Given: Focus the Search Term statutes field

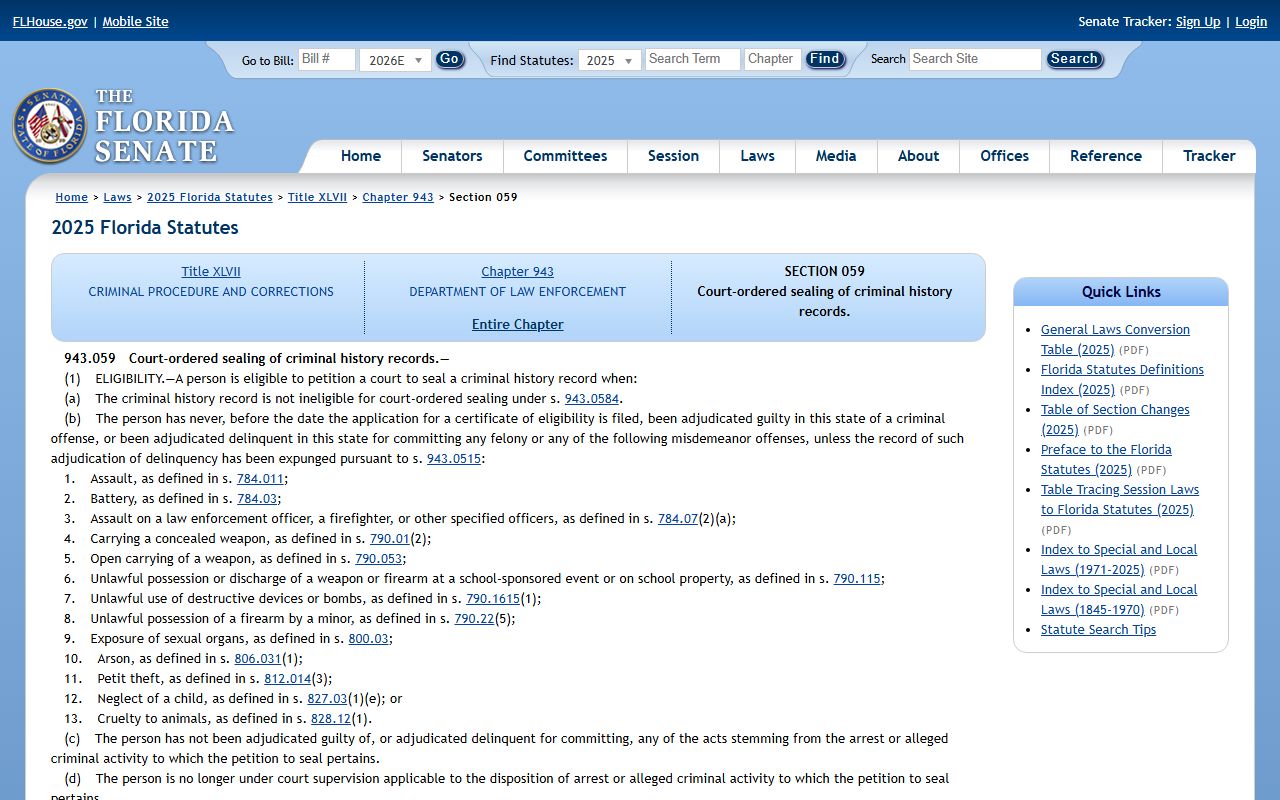Looking at the screenshot, I should [693, 59].
